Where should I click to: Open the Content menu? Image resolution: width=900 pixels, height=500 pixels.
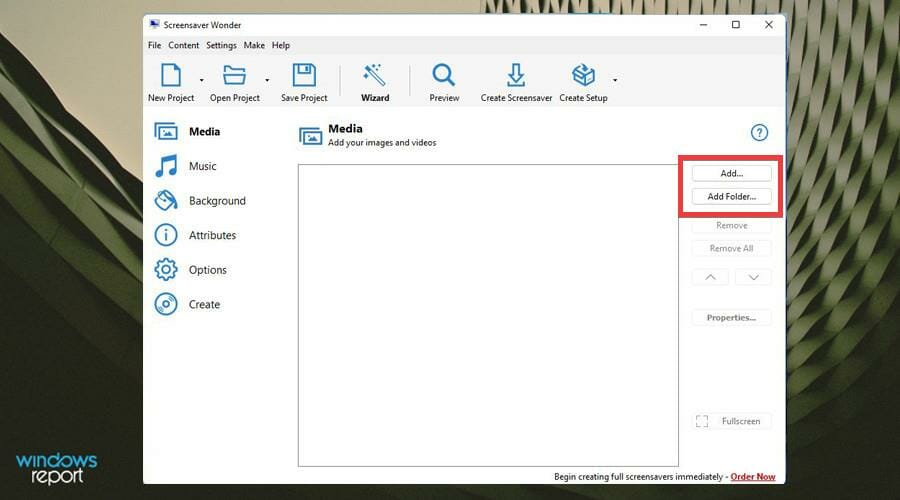[x=184, y=45]
